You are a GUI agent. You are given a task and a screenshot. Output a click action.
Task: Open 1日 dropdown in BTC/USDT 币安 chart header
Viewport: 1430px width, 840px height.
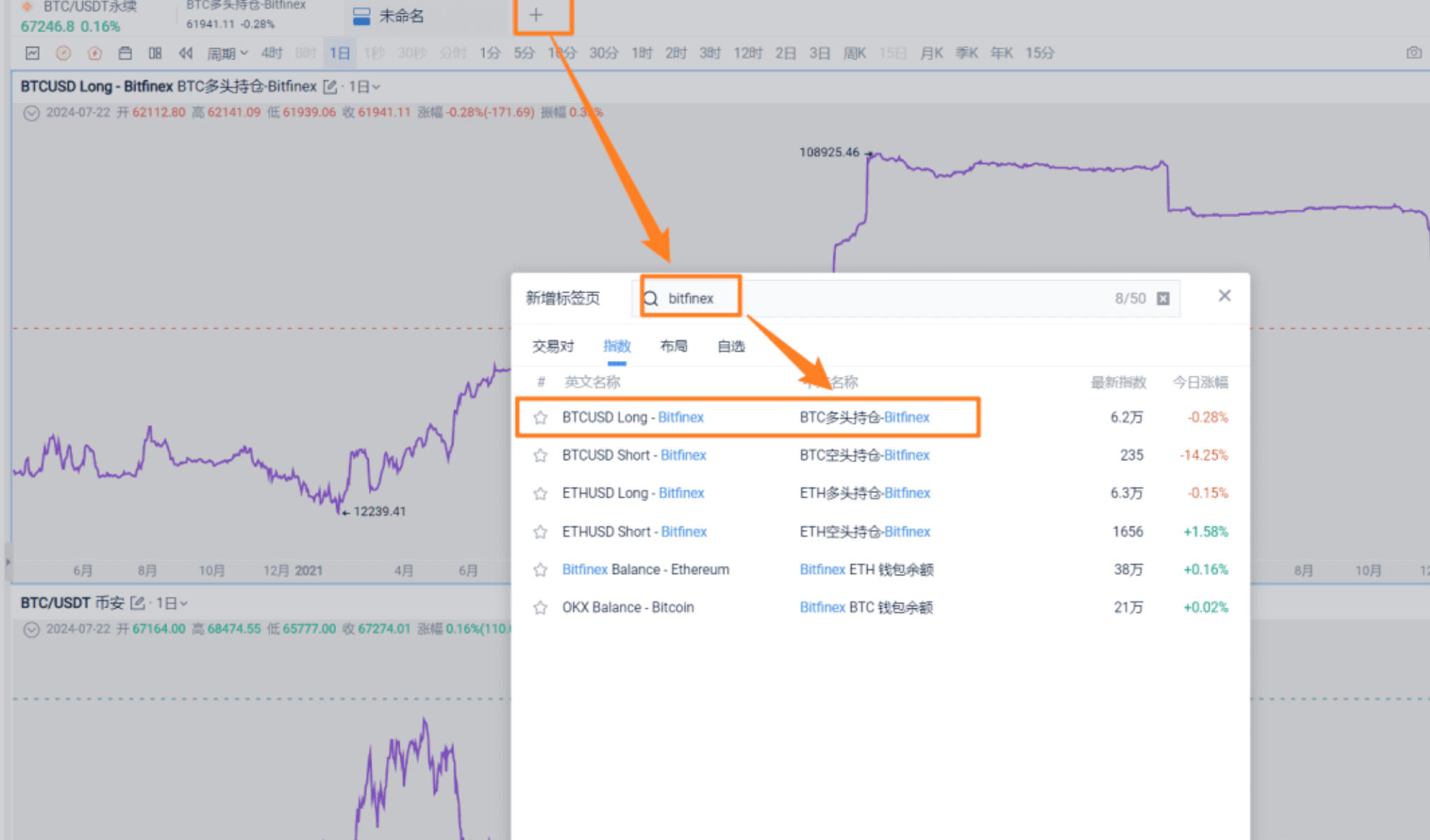tap(172, 603)
